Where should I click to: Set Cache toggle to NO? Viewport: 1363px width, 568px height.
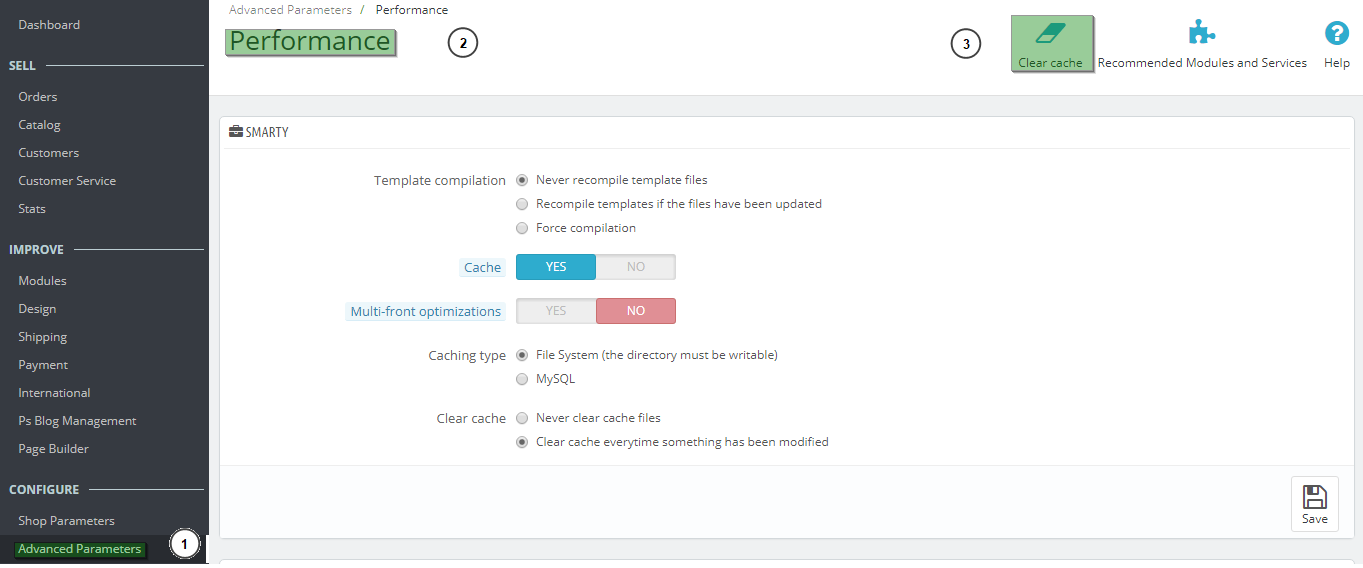coord(635,267)
